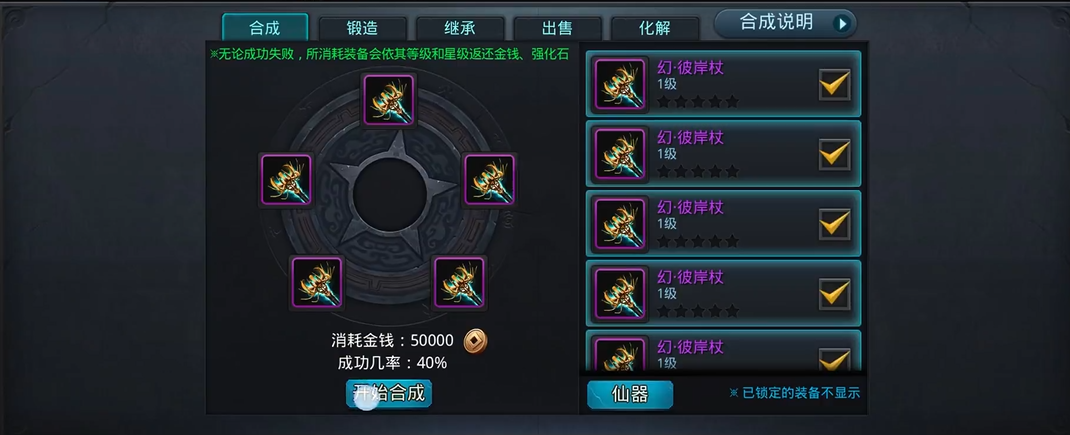1070x435 pixels.
Task: Click the bottom-right staff slot on the wheel
Action: pos(459,282)
